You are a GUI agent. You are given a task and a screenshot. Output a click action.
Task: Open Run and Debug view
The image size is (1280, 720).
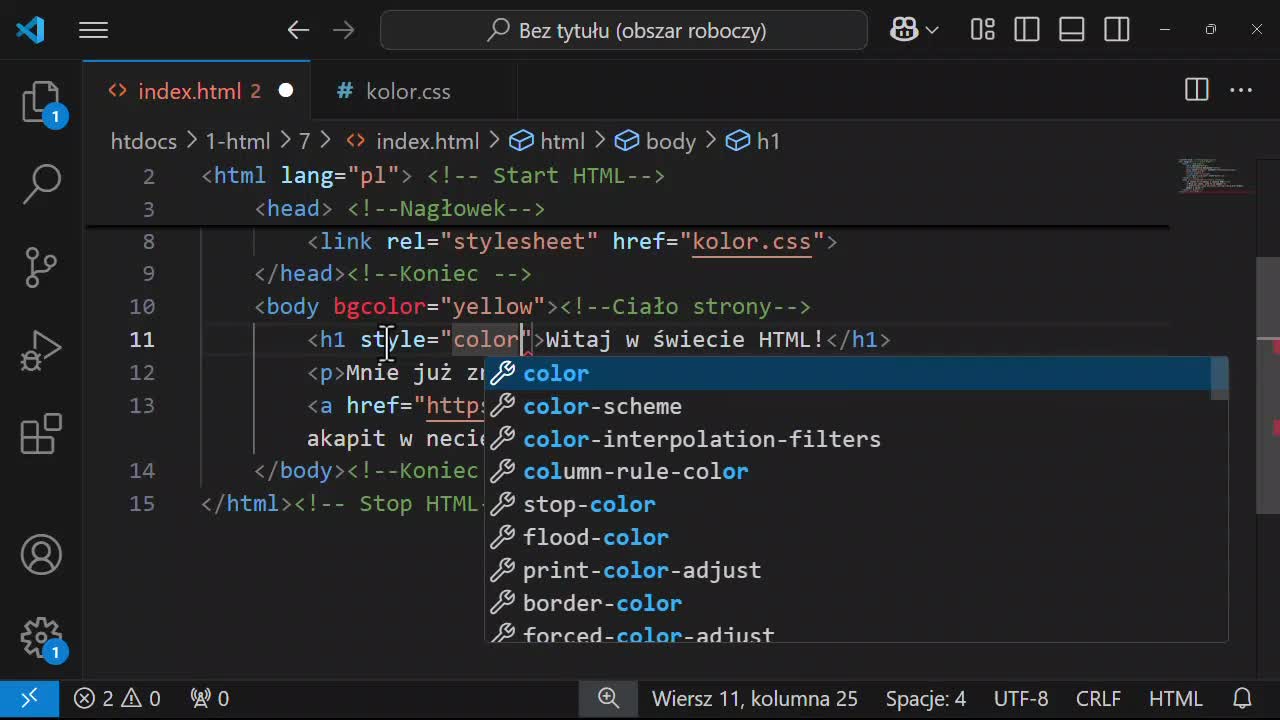point(42,351)
